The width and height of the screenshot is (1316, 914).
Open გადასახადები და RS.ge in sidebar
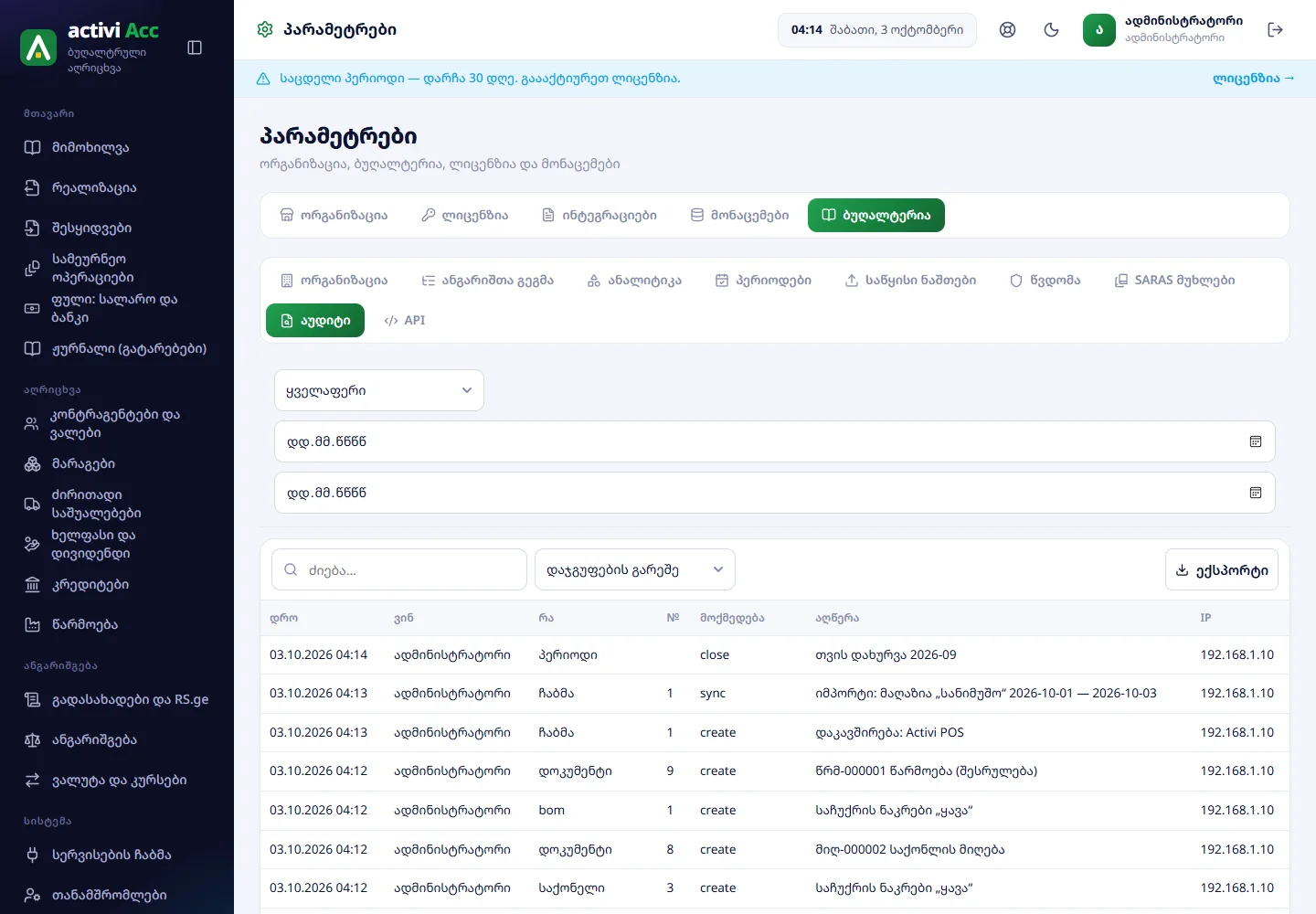[117, 699]
